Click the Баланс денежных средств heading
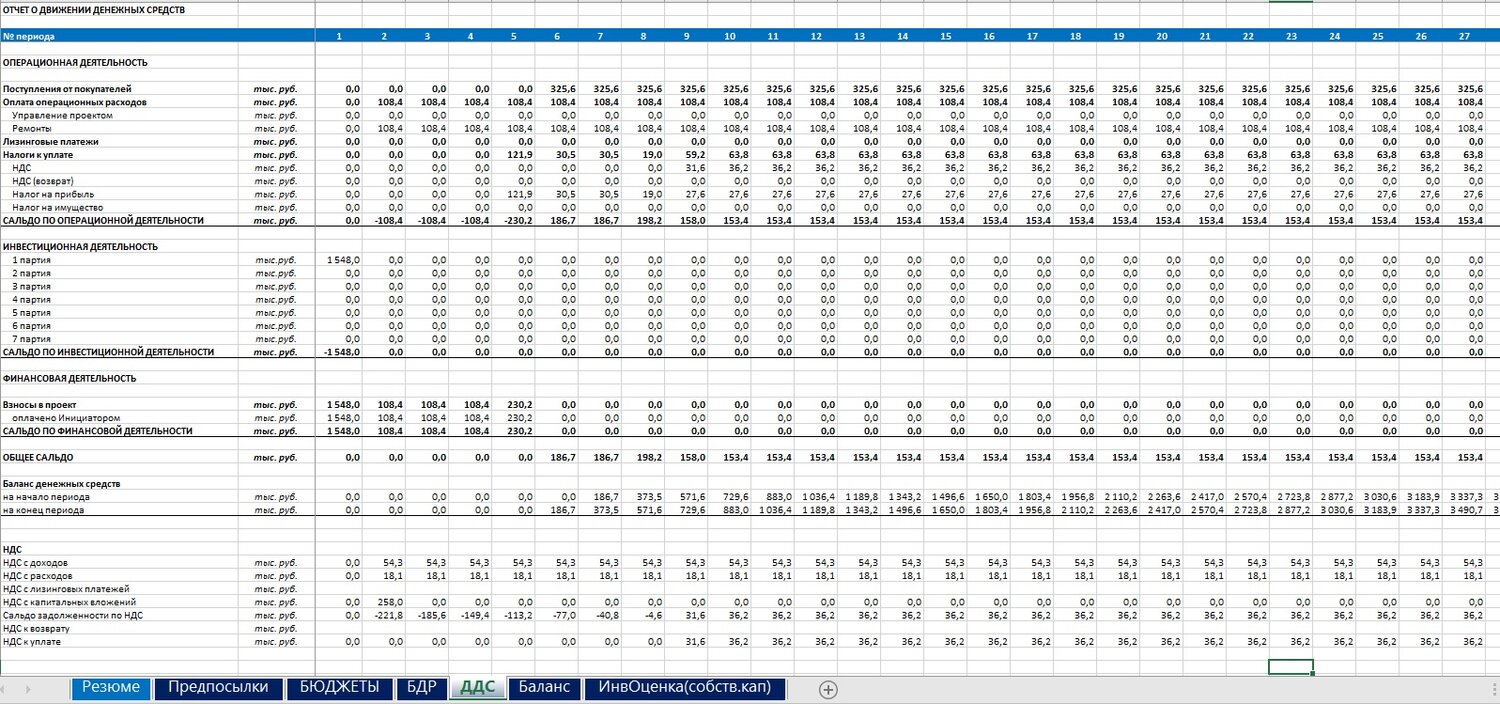The image size is (1500, 704). [61, 483]
